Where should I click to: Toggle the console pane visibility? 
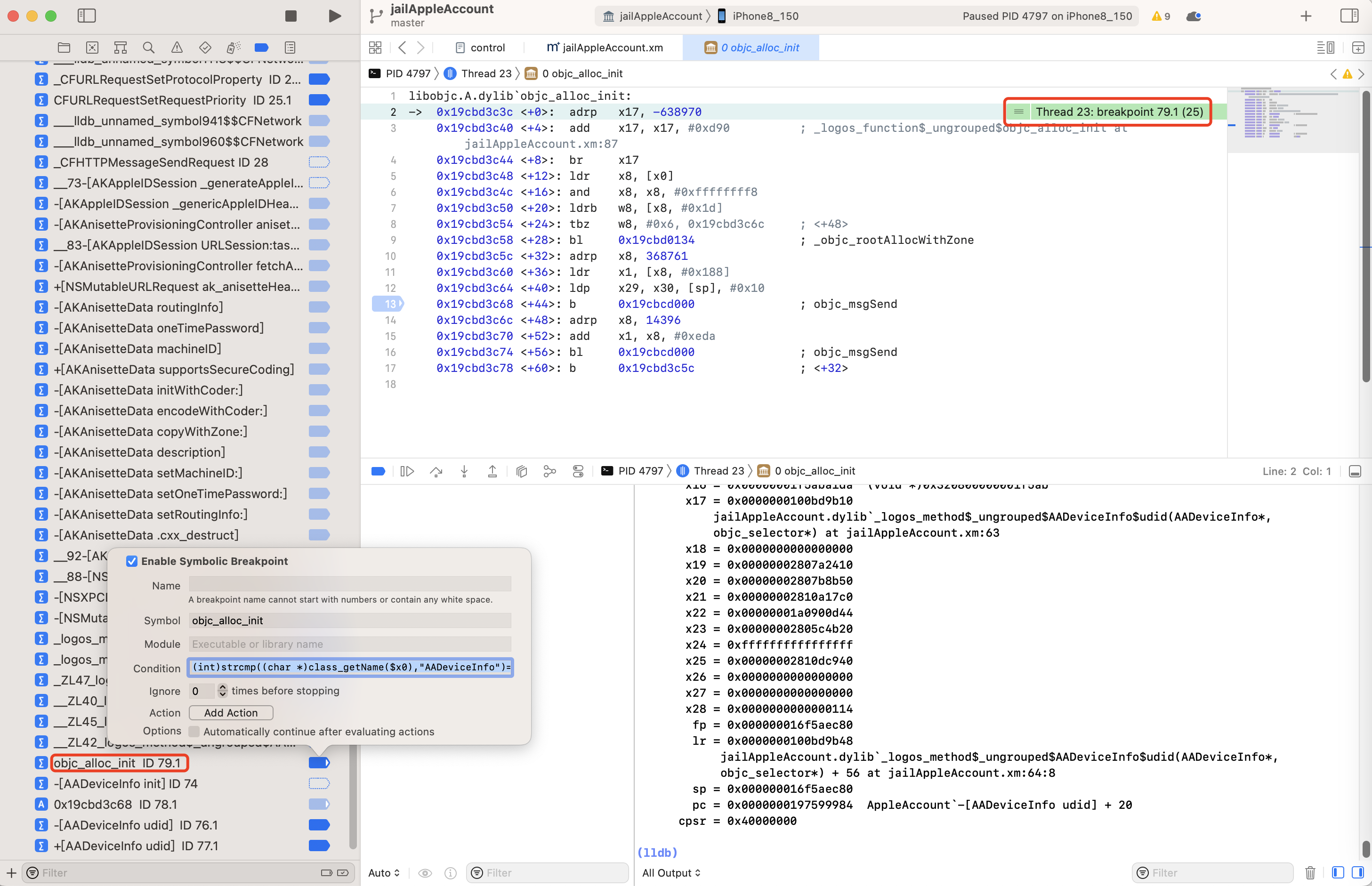click(1357, 873)
